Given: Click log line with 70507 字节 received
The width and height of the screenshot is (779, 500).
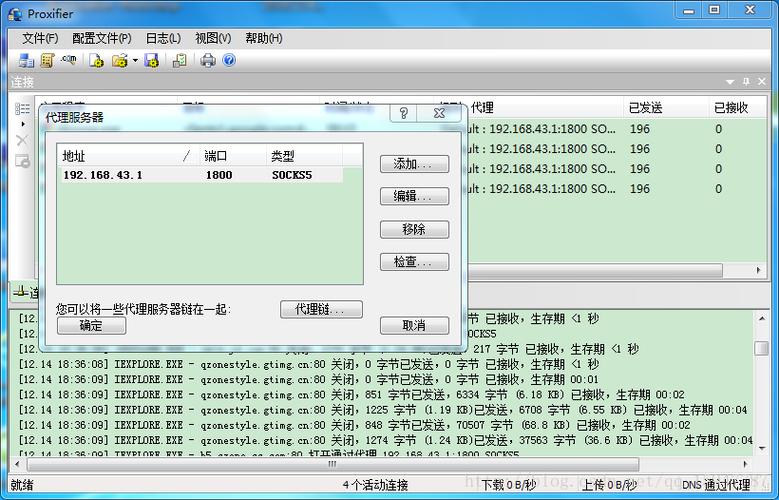Looking at the screenshot, I should tap(354, 425).
